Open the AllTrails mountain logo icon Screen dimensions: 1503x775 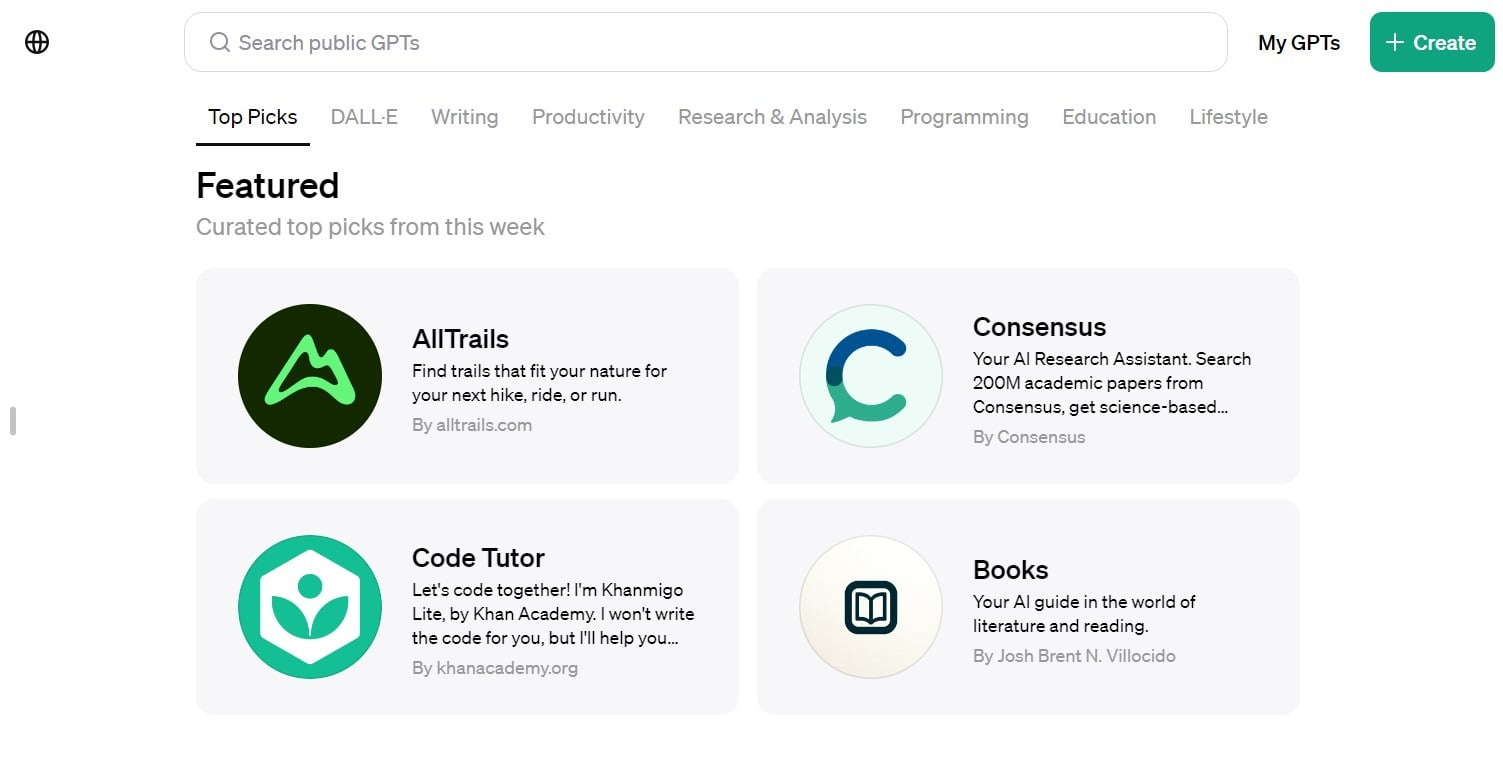coord(310,376)
